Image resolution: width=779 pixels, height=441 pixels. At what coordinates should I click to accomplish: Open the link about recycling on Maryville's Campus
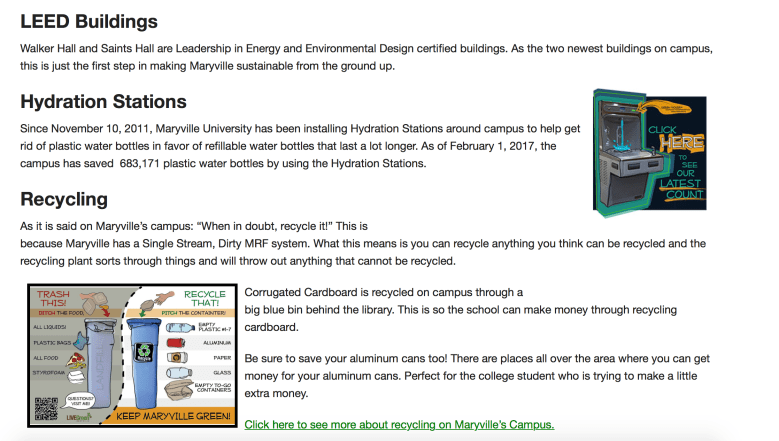(399, 425)
